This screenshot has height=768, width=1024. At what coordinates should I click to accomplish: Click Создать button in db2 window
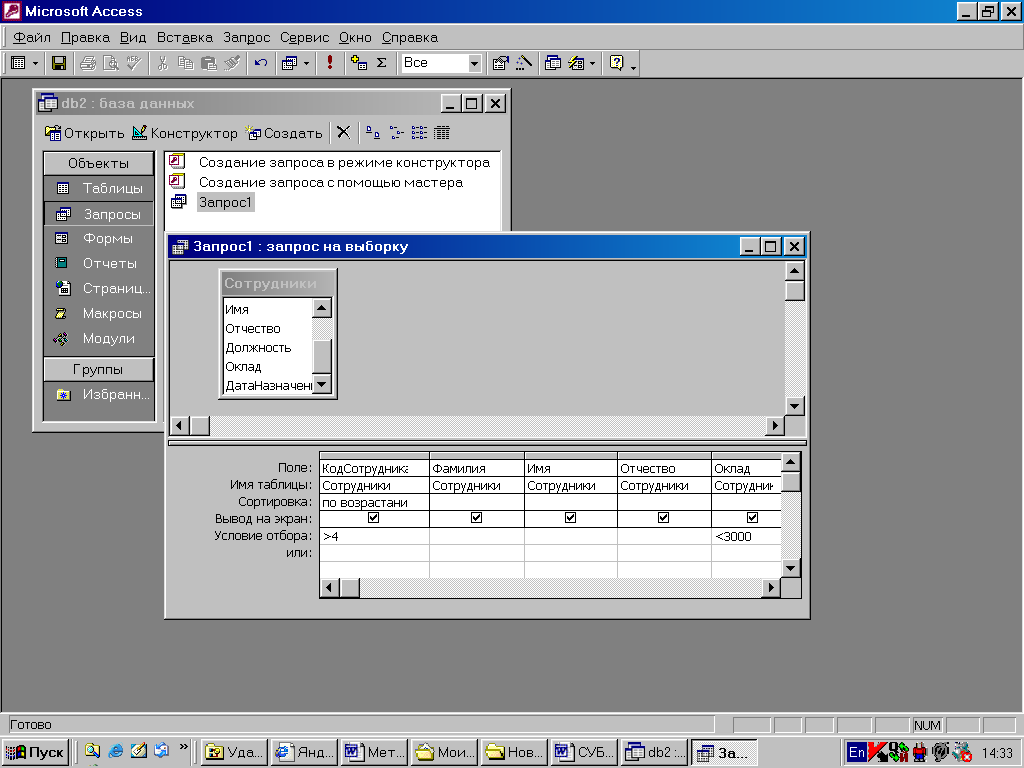(x=284, y=133)
